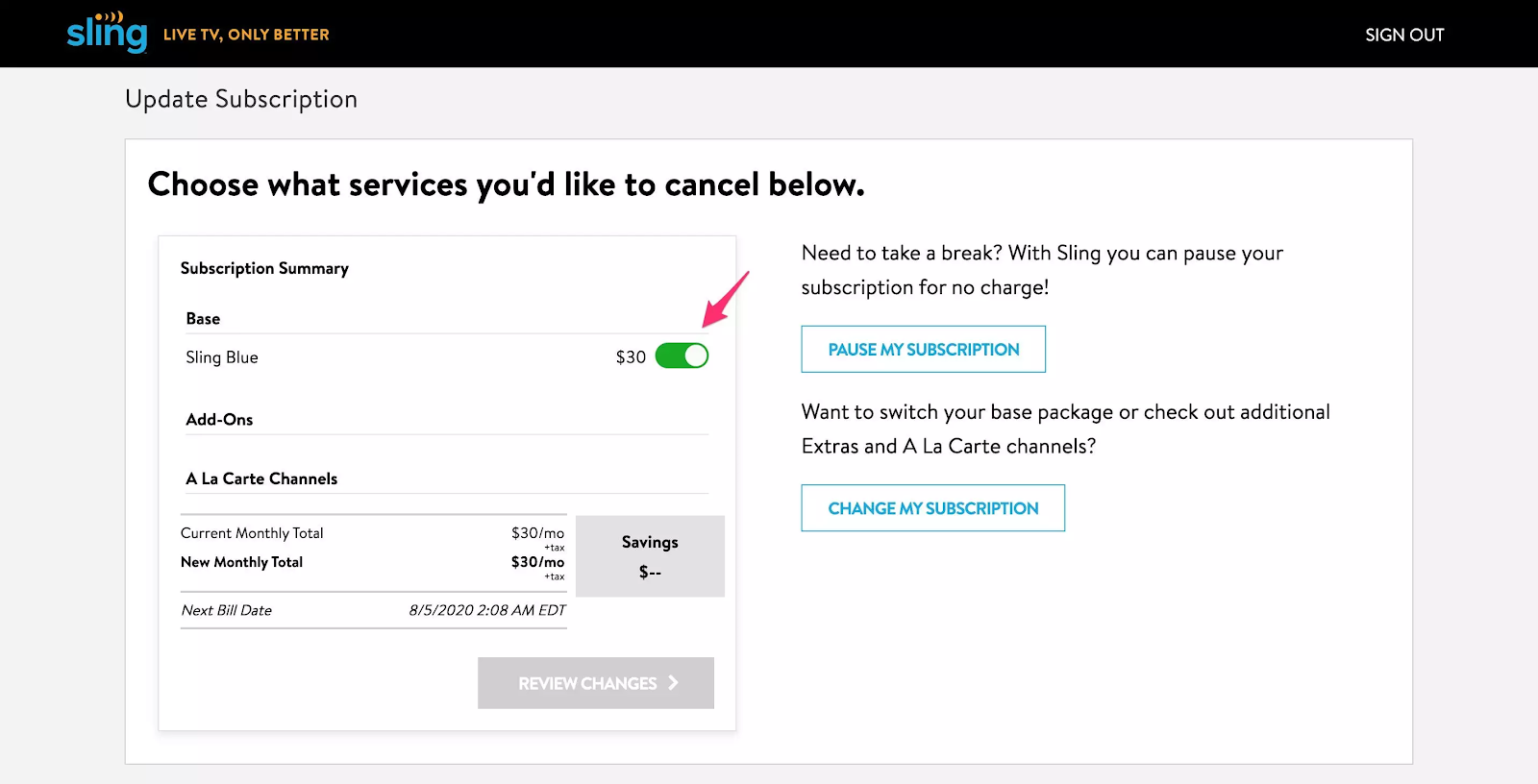Click the Live TV, Only Better tagline
The image size is (1538, 784).
pos(246,35)
